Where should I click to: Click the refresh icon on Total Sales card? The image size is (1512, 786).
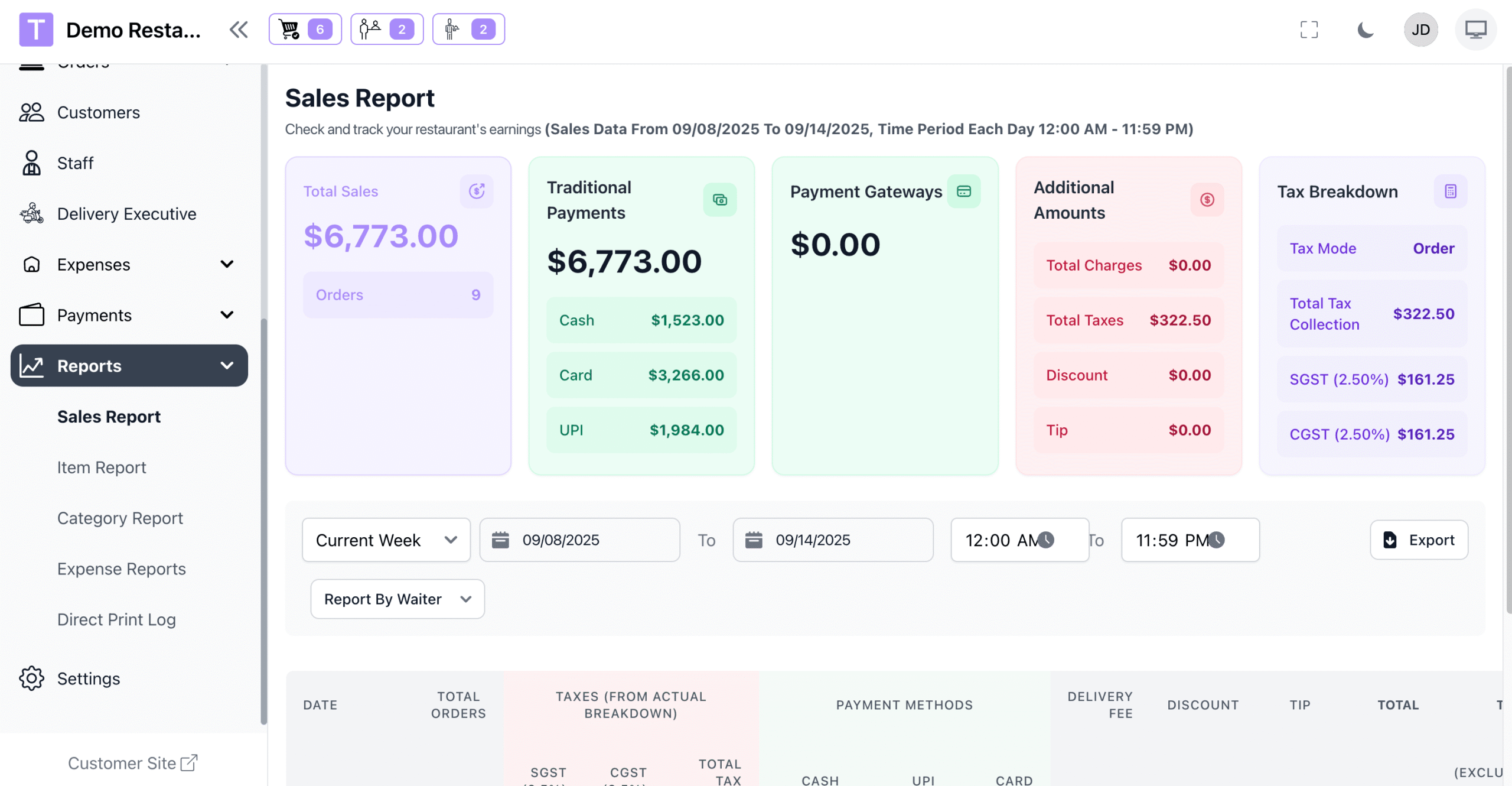coord(477,191)
